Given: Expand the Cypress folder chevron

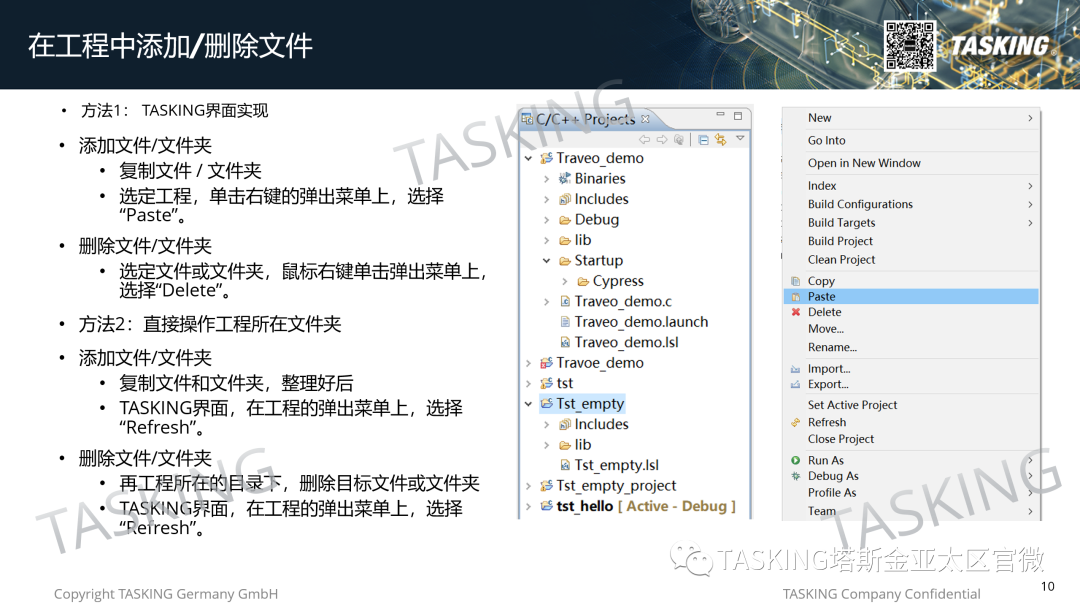Looking at the screenshot, I should point(565,282).
